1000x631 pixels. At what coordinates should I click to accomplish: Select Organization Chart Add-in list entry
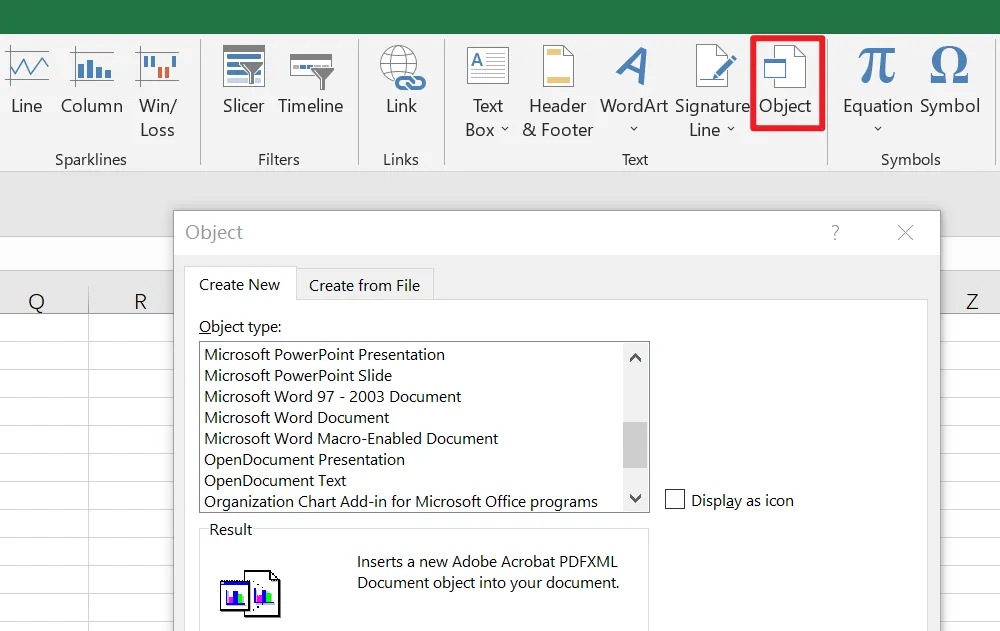(x=401, y=502)
